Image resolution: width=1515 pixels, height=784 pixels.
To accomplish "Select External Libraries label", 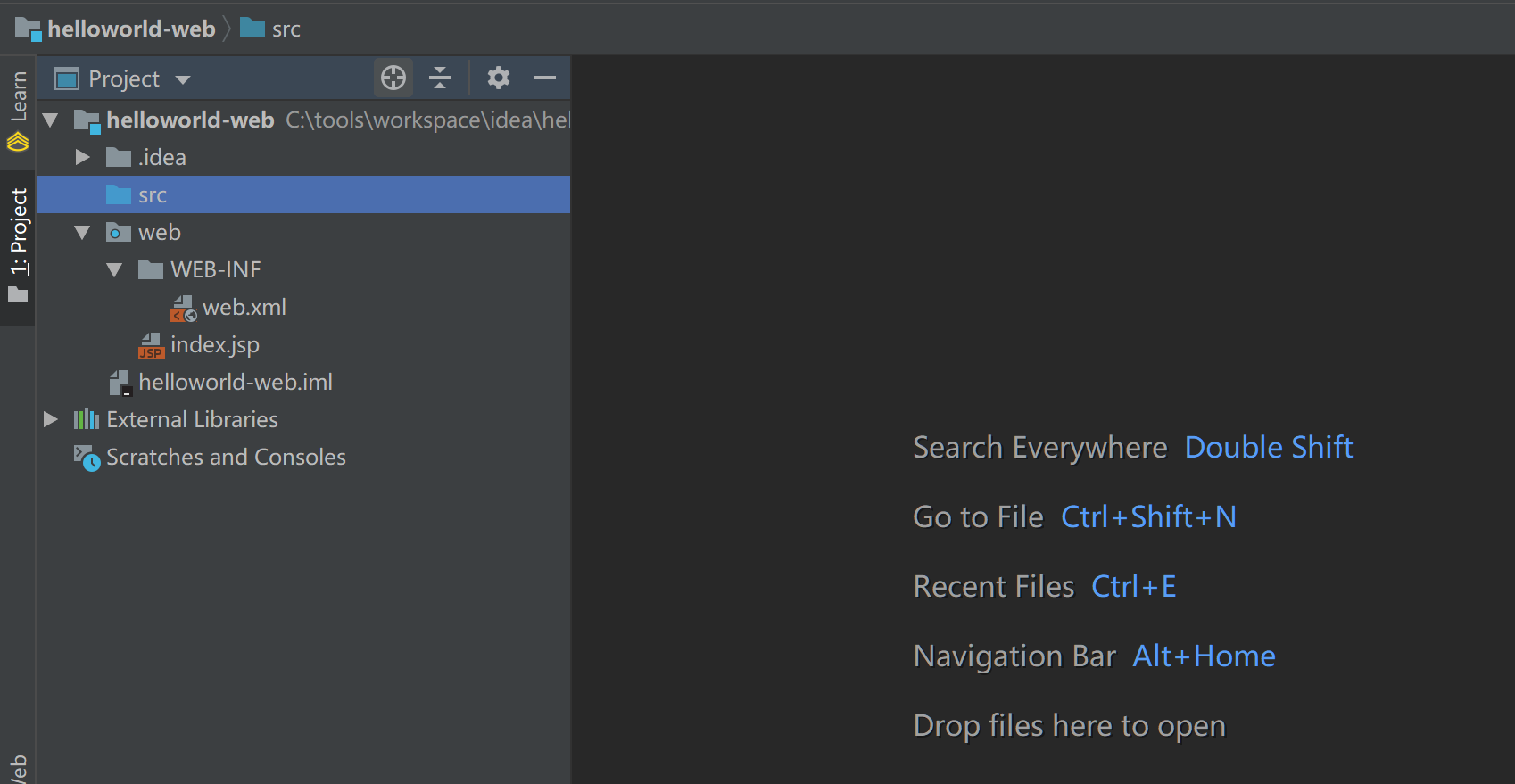I will coord(193,419).
